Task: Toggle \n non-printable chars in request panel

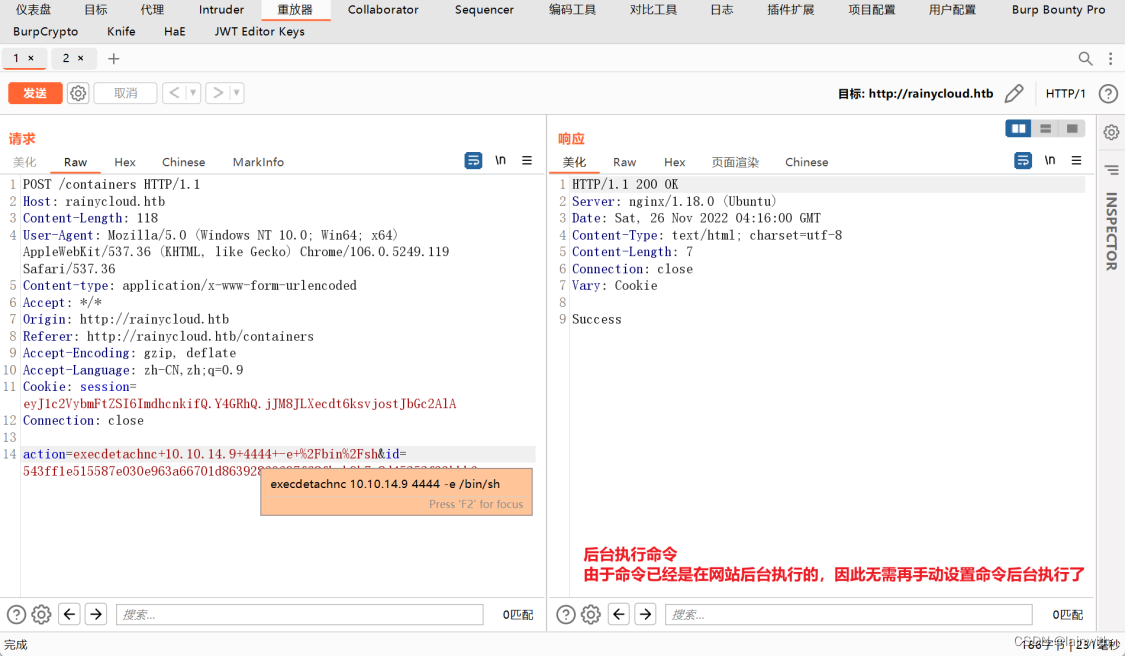Action: click(500, 160)
